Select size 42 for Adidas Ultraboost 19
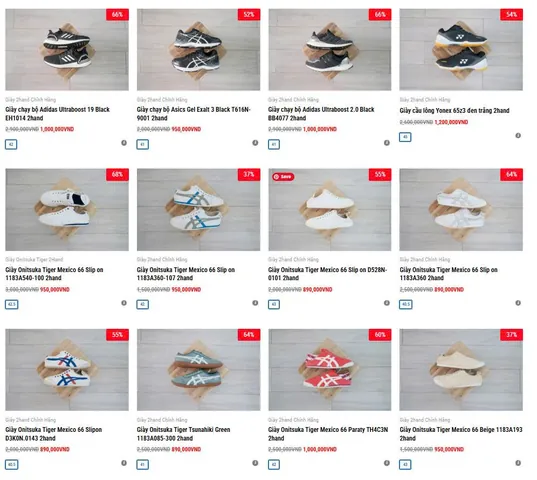 click(x=11, y=144)
